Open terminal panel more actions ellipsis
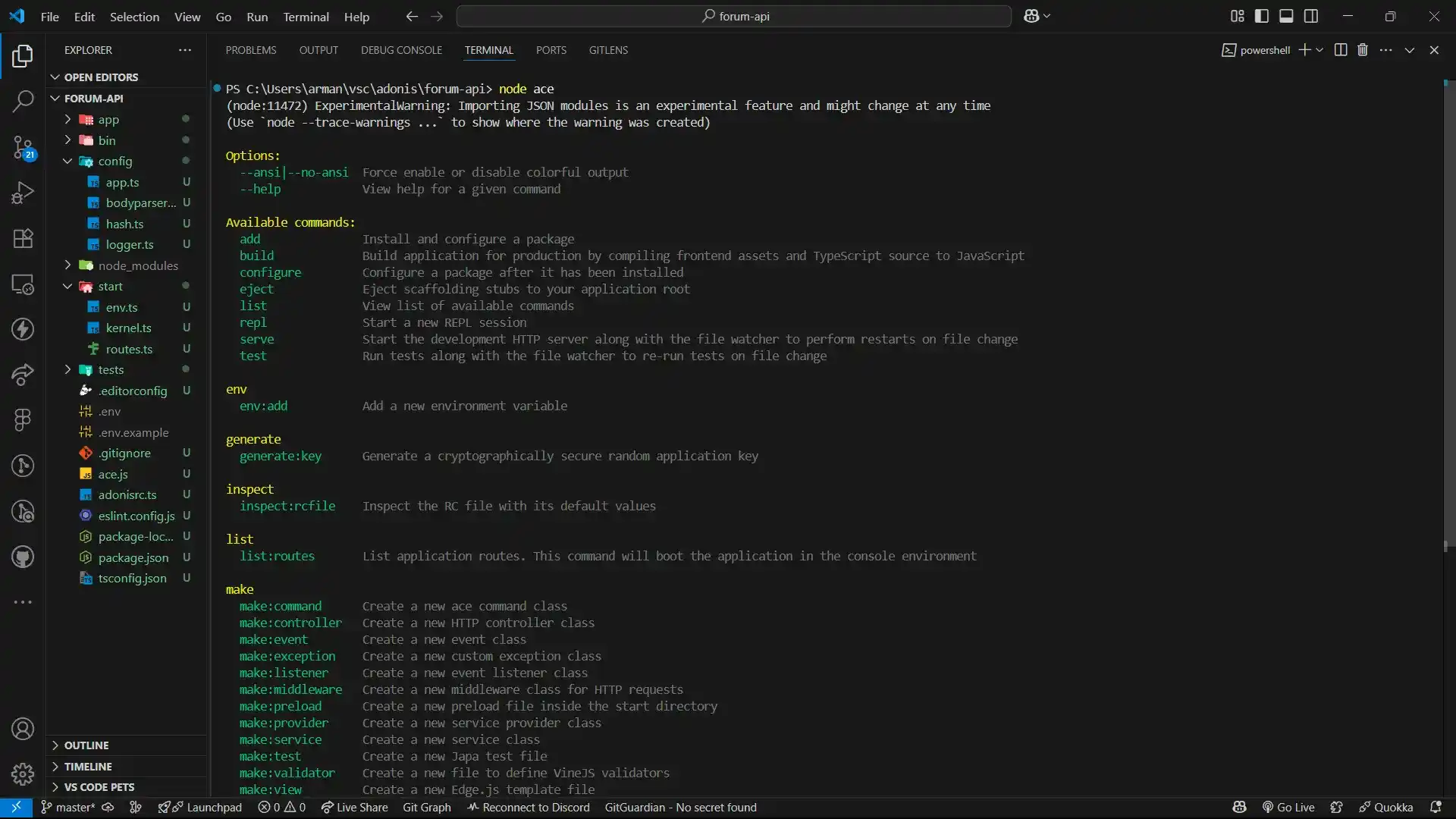Viewport: 1456px width, 819px height. [1385, 50]
